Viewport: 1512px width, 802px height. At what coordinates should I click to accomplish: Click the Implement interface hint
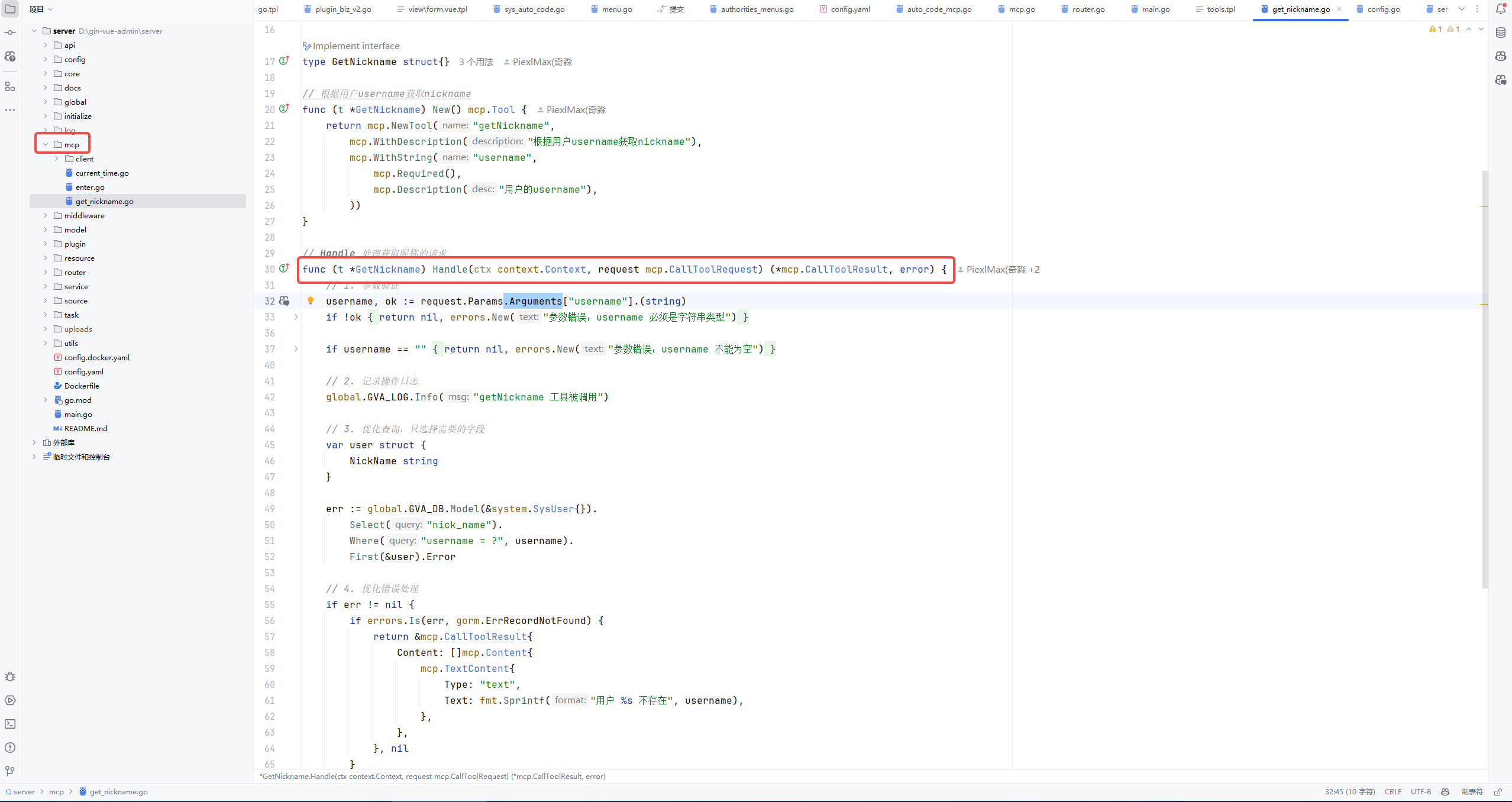[356, 46]
